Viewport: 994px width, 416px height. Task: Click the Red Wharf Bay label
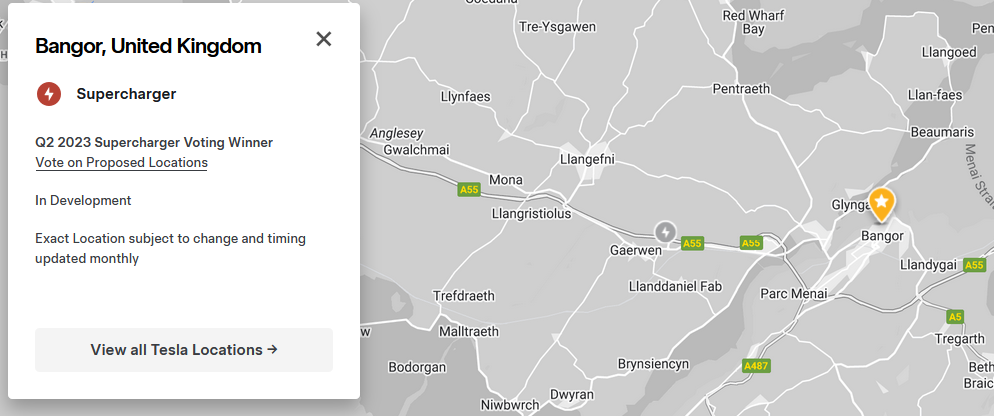(753, 22)
